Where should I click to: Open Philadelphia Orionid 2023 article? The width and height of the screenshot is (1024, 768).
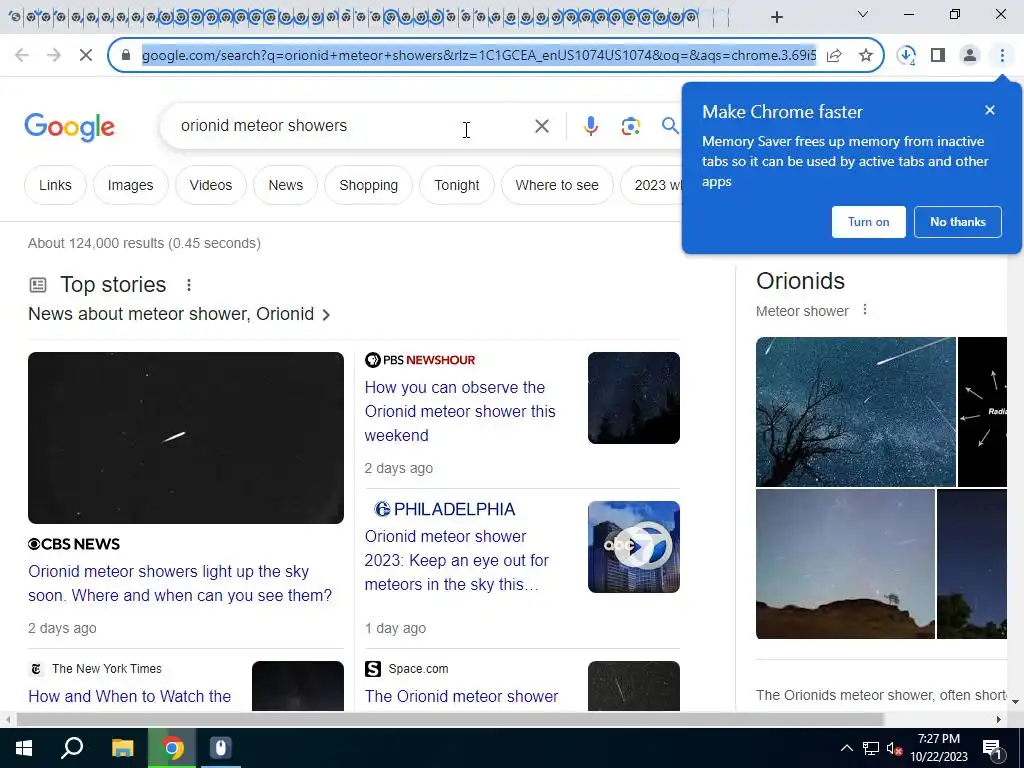[x=456, y=560]
